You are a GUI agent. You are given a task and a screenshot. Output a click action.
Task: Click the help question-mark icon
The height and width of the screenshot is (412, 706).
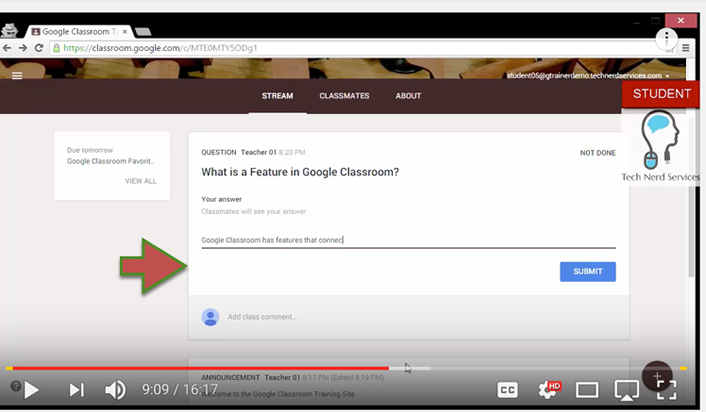(15, 386)
